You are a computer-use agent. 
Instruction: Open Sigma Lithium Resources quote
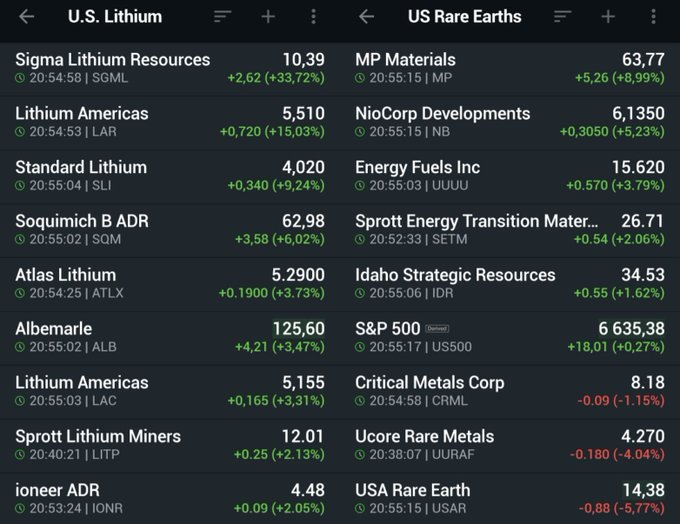[x=170, y=69]
